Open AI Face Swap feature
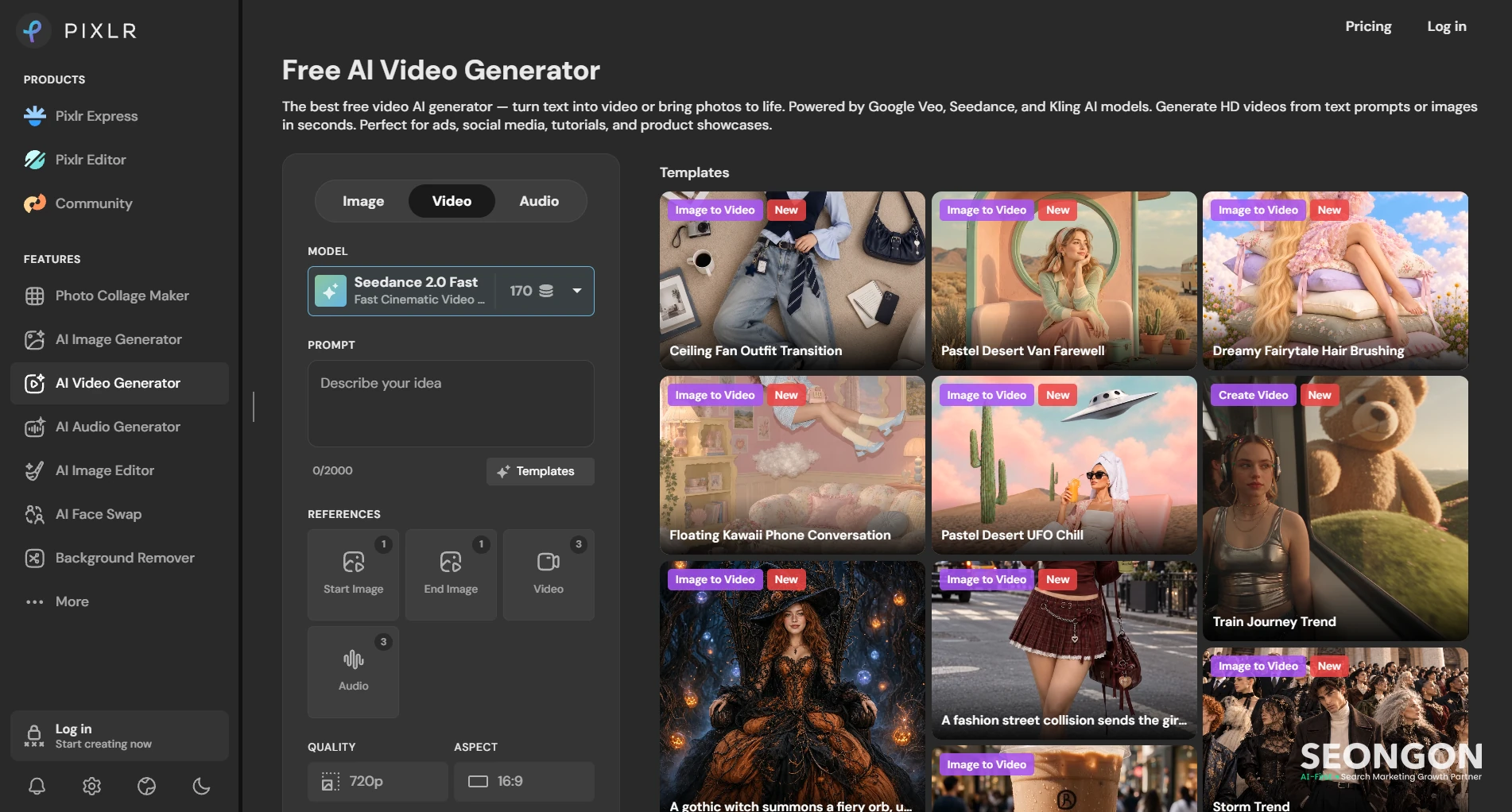The width and height of the screenshot is (1512, 812). click(119, 514)
